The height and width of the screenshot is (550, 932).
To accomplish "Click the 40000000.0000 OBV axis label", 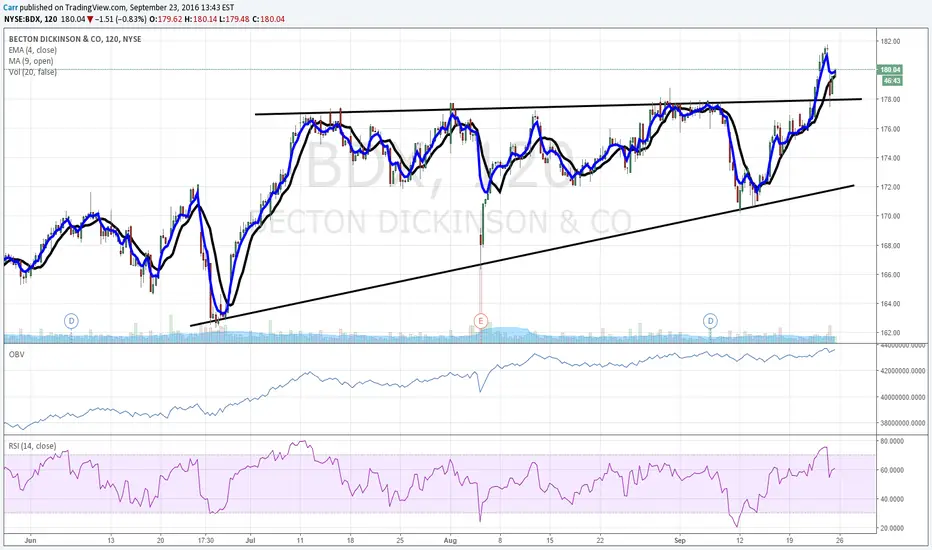I will (x=902, y=397).
